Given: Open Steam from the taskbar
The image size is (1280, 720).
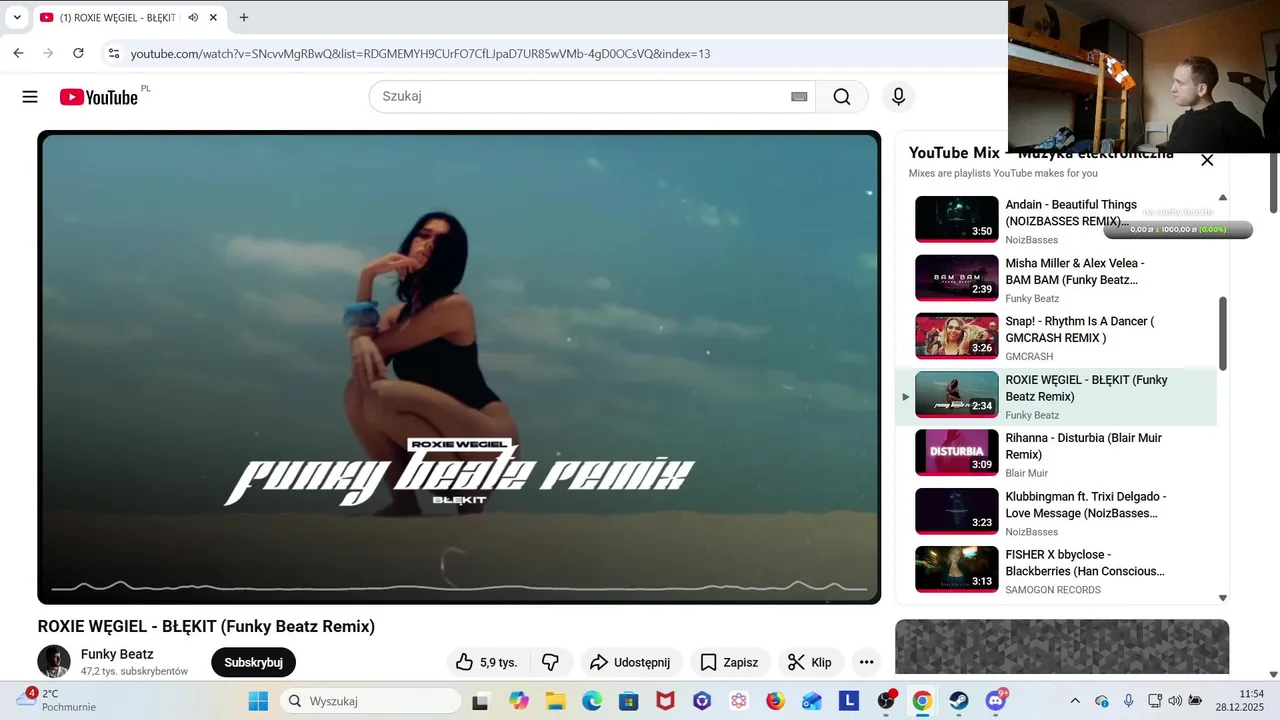Looking at the screenshot, I should click(958, 701).
